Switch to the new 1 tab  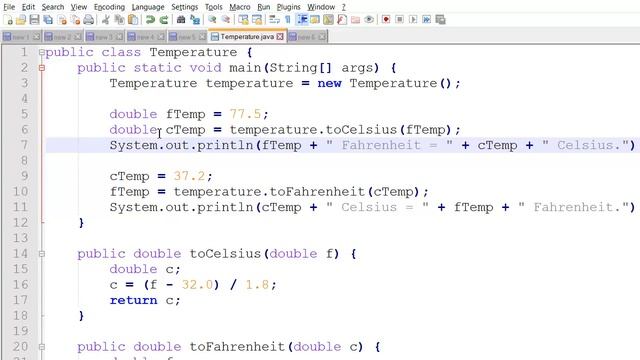[x=21, y=37]
